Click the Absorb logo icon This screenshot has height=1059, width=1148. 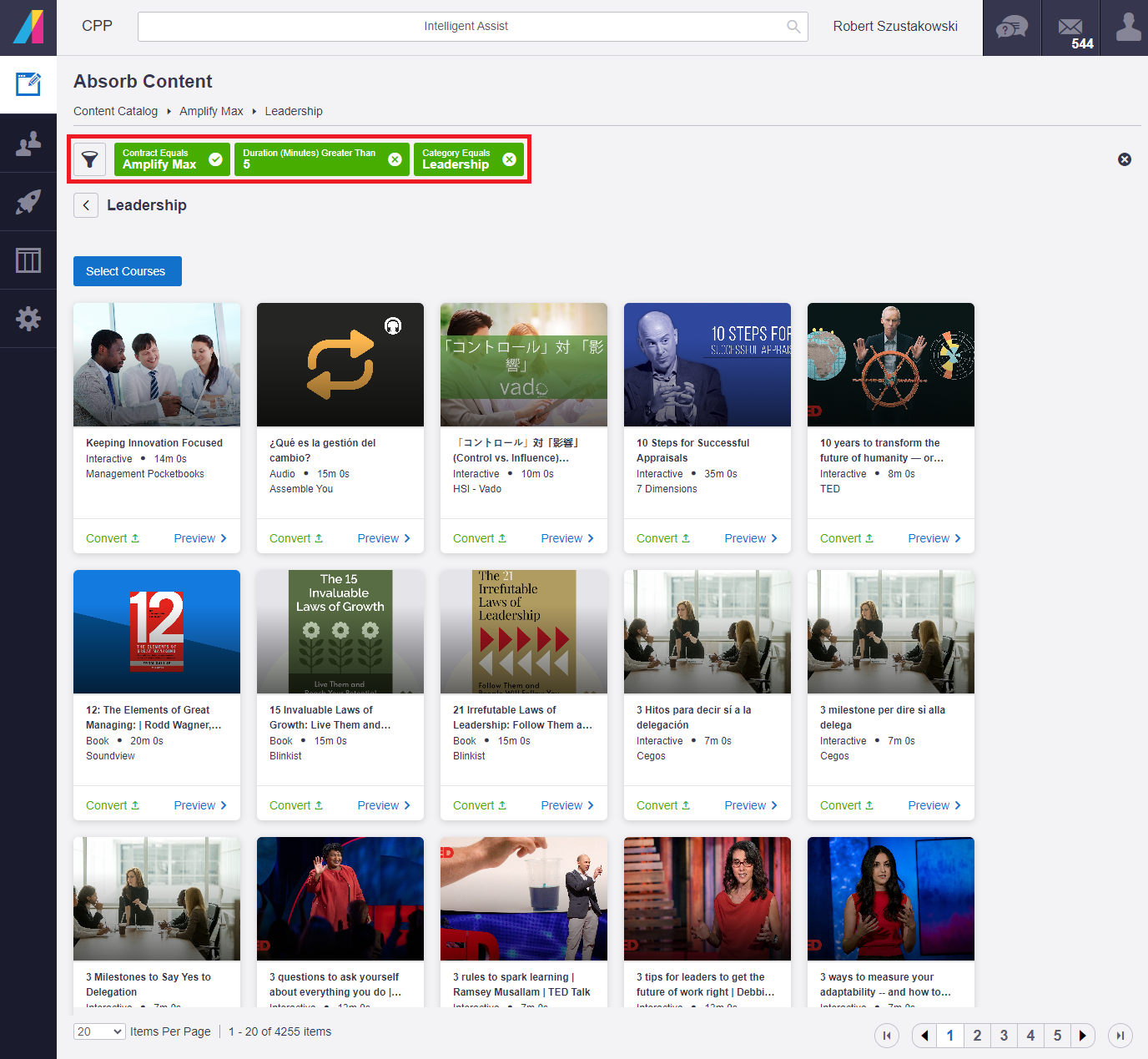point(28,27)
